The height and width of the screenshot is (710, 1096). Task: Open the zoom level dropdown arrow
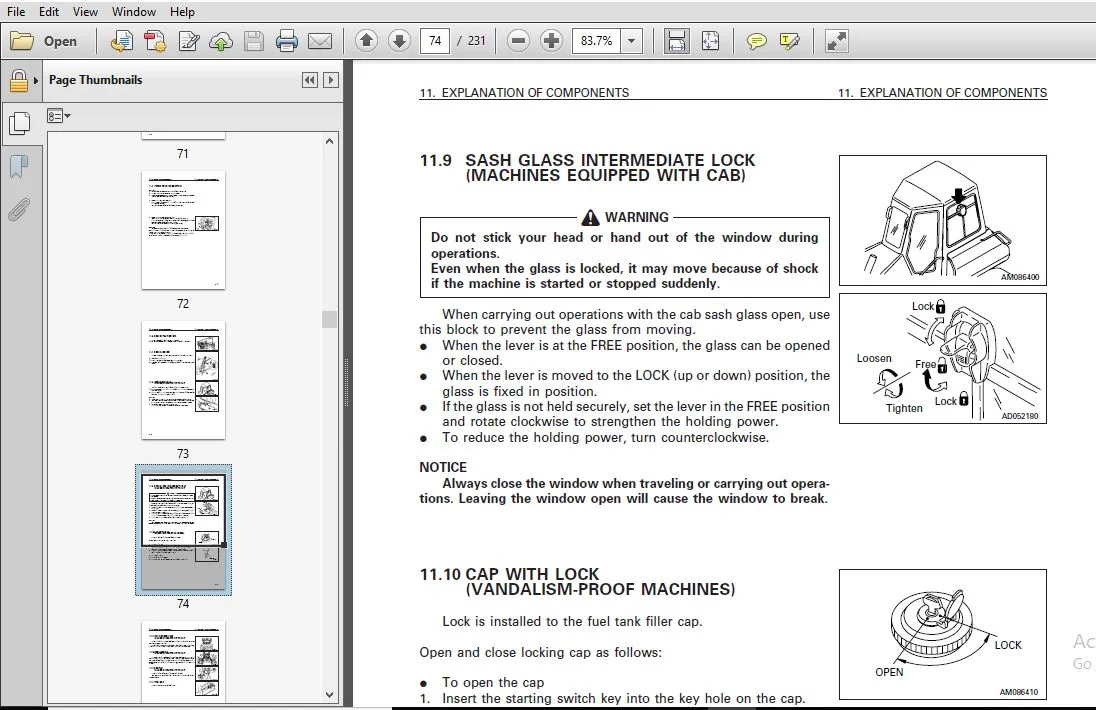point(632,41)
